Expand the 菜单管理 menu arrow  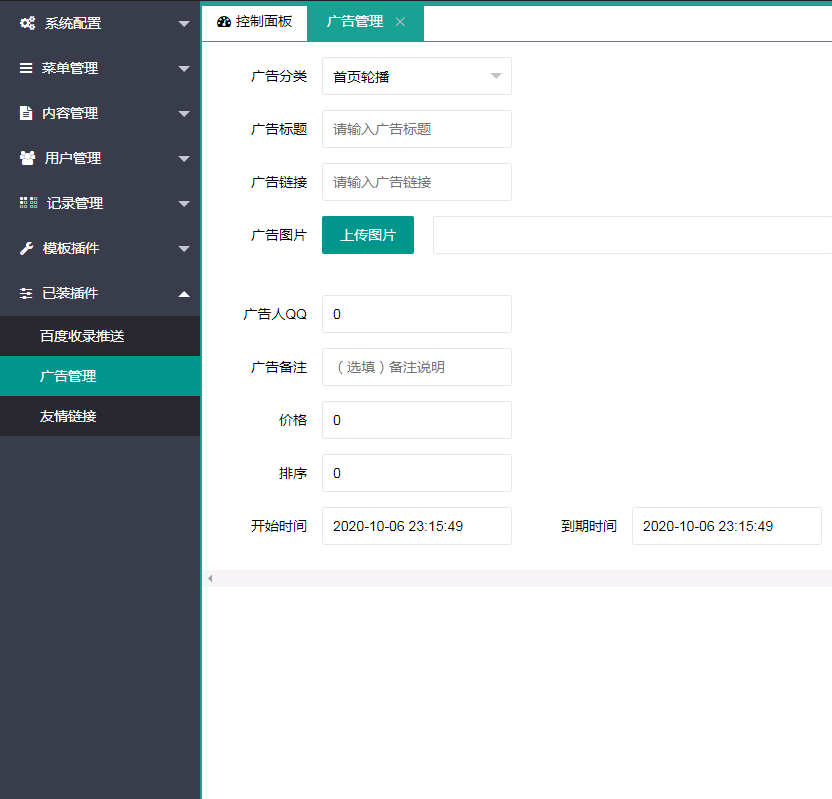point(184,68)
